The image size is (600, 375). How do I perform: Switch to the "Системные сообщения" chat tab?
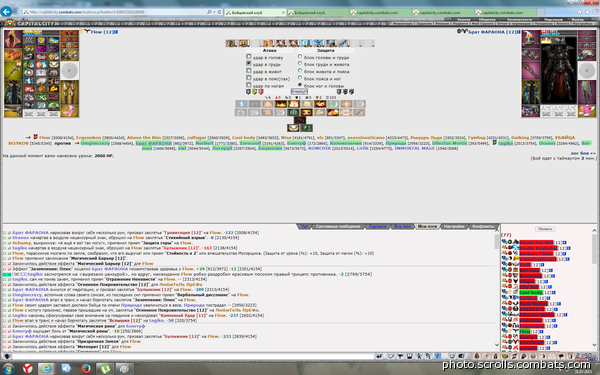click(338, 227)
